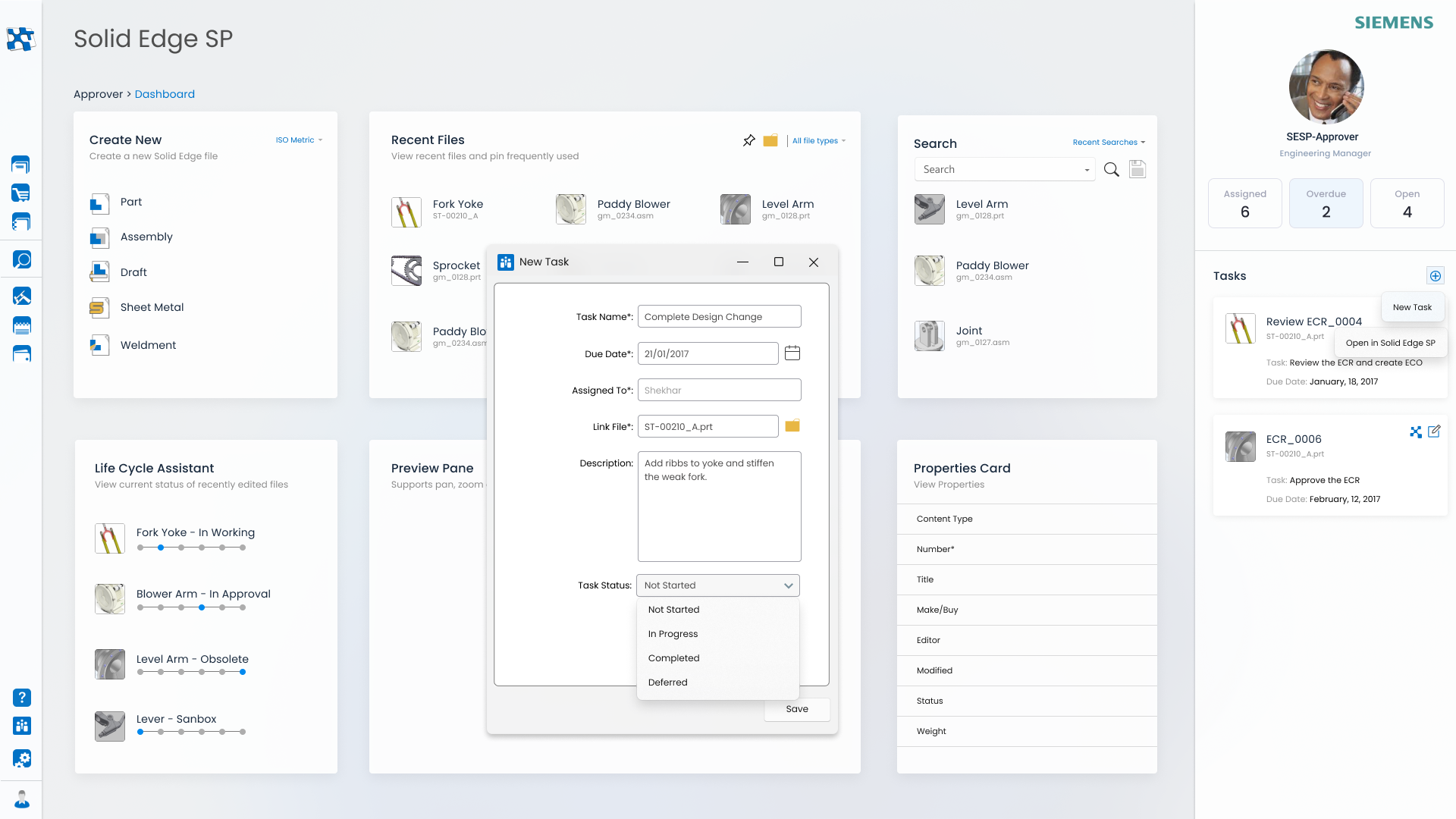Click the user profile icon at the sidebar bottom
The image size is (1456, 819).
[x=22, y=799]
